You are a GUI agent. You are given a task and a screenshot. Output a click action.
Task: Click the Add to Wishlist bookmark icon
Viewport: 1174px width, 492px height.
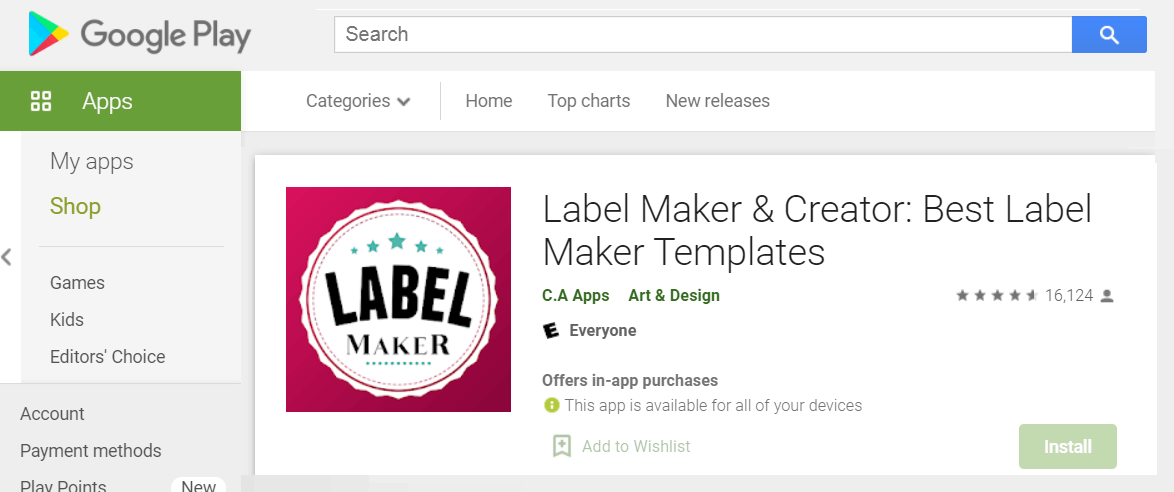tap(562, 446)
